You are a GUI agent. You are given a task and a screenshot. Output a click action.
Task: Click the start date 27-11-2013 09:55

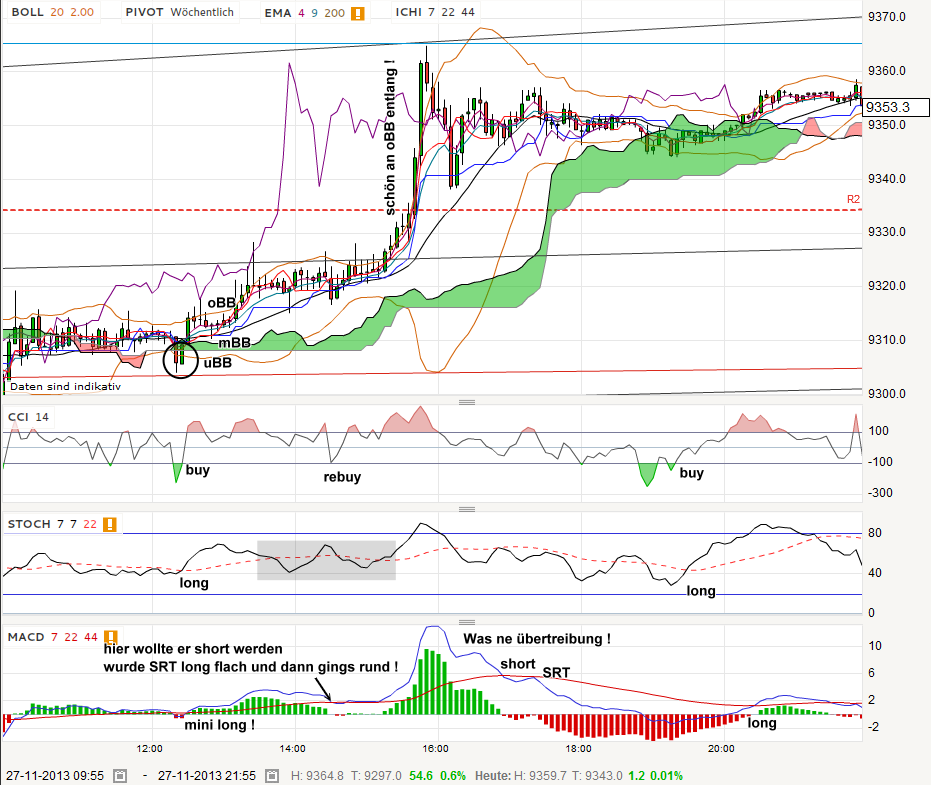tap(55, 775)
